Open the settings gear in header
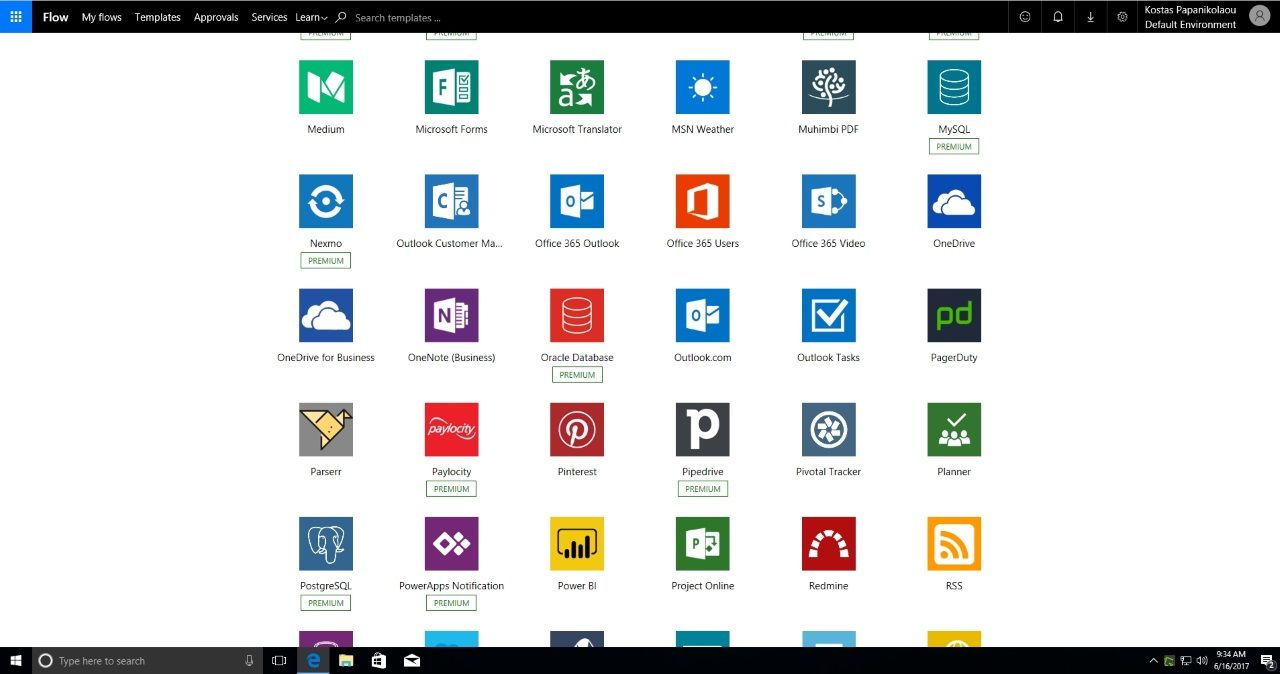The image size is (1280, 674). (1122, 17)
